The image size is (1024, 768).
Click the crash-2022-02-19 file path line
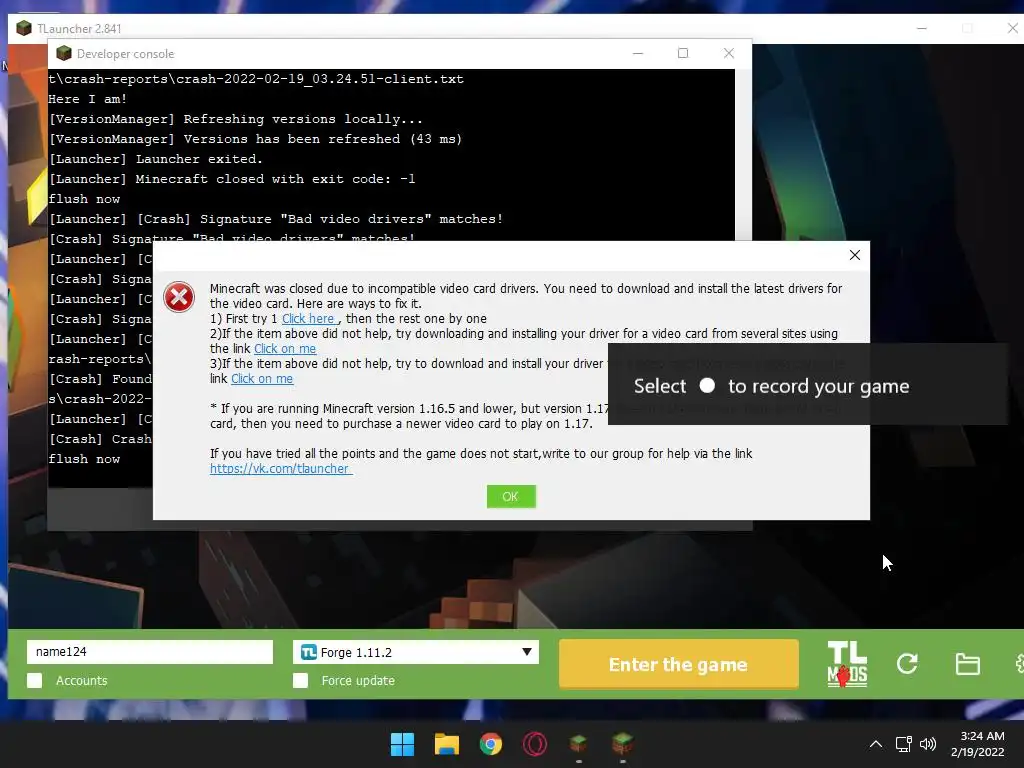(x=256, y=79)
